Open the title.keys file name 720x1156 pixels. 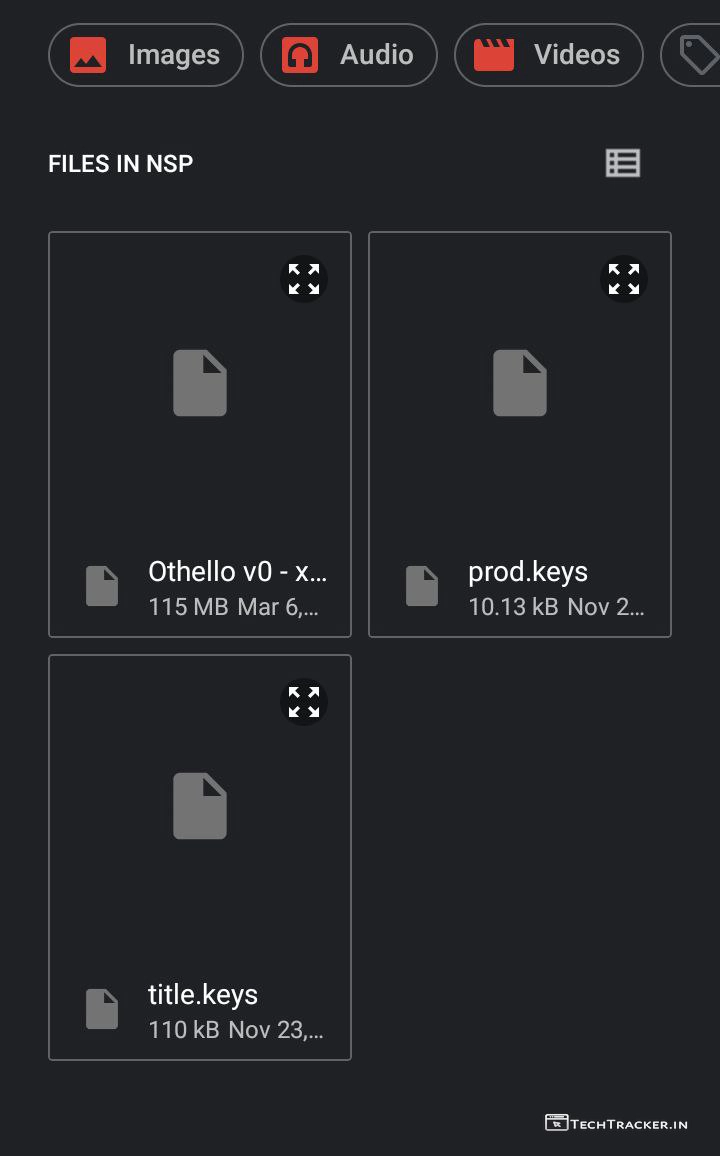pos(203,995)
